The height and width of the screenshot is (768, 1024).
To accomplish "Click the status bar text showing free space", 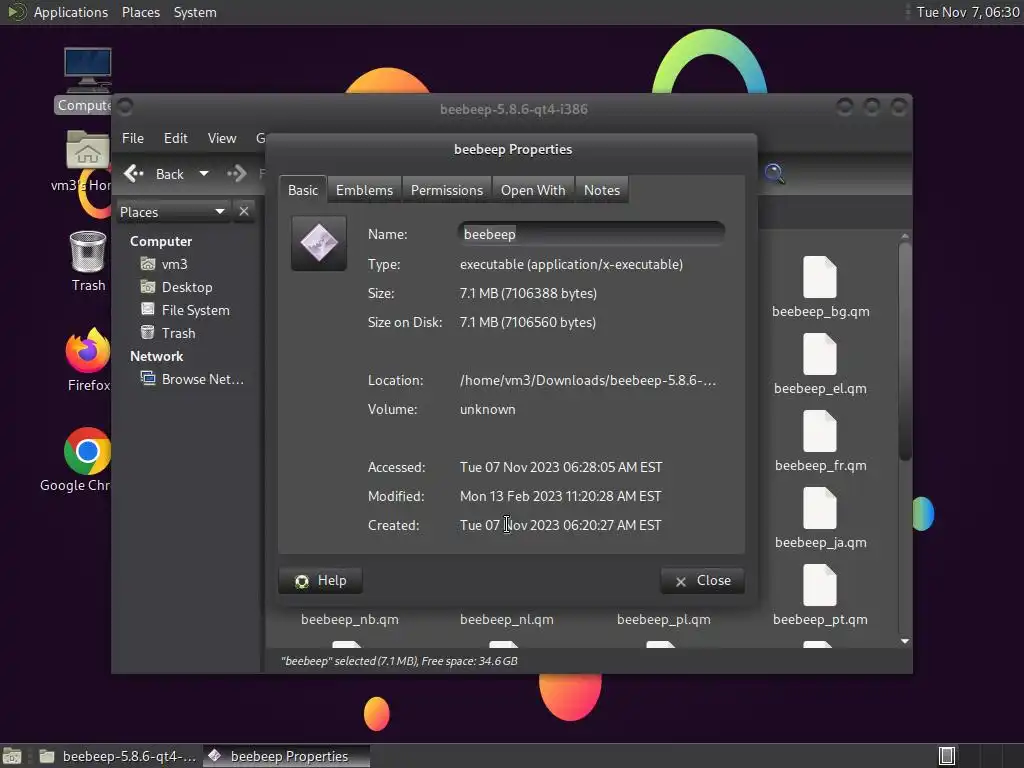I will 399,661.
